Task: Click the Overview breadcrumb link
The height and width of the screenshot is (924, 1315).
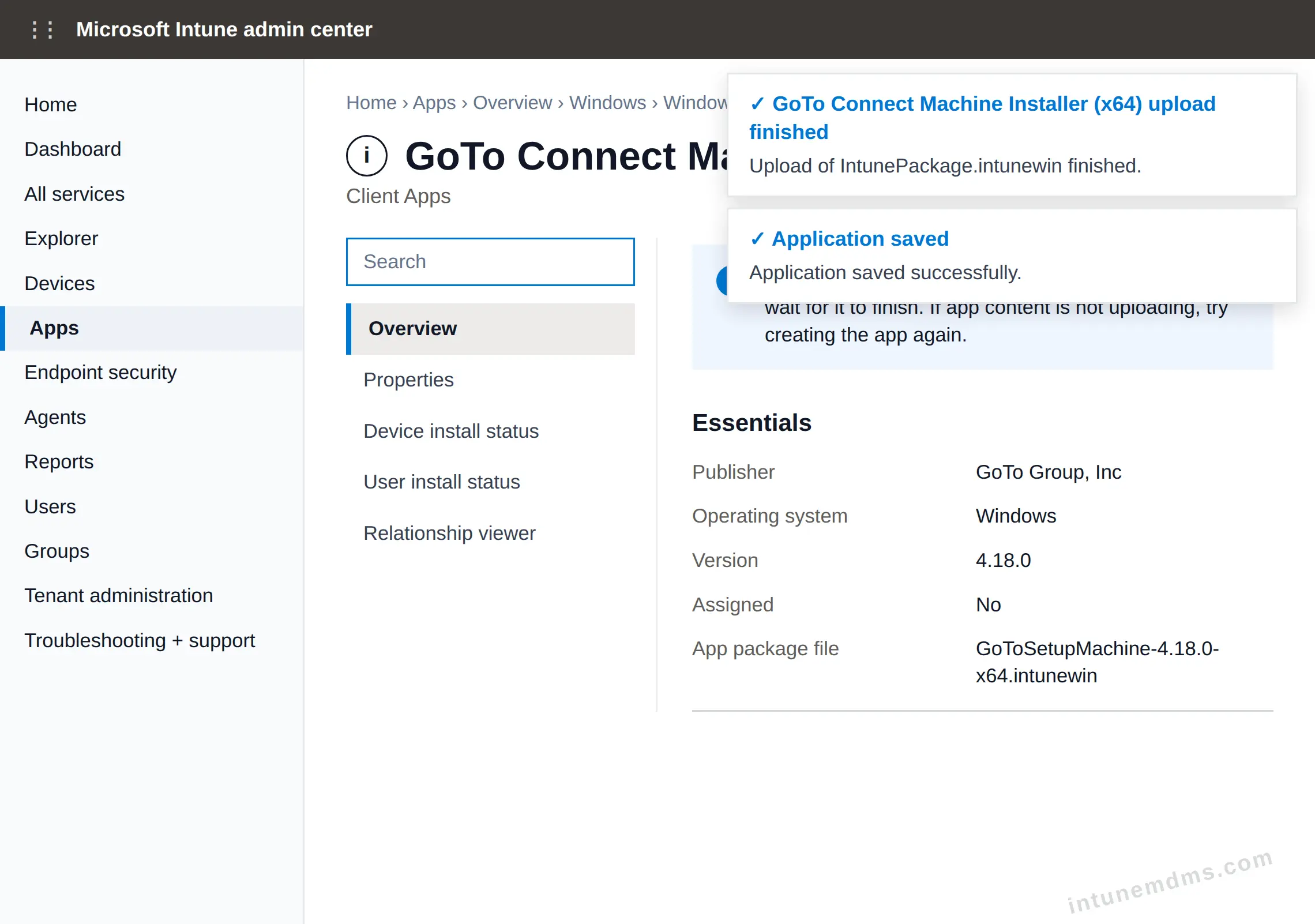Action: (512, 103)
